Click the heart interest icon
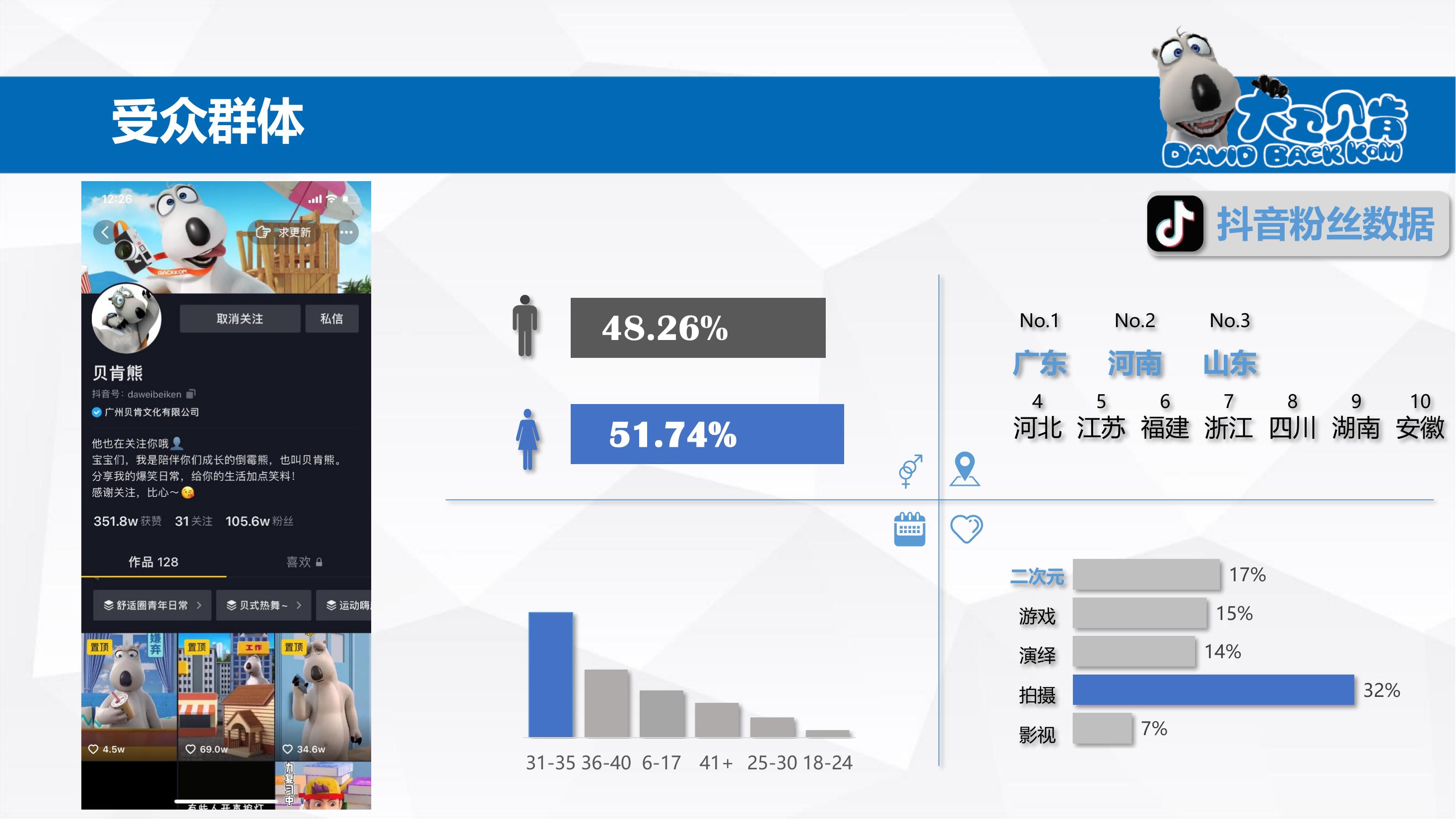This screenshot has height=819, width=1456. pos(967,529)
